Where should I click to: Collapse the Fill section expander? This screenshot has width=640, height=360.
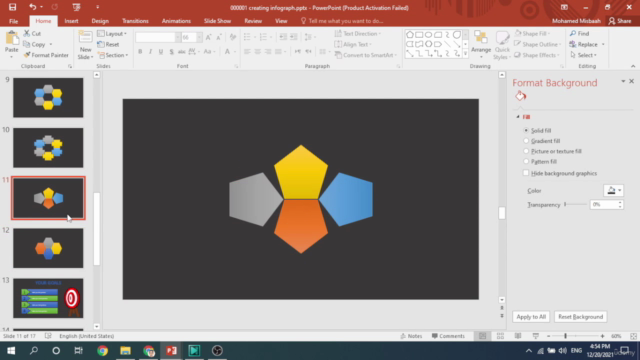pyautogui.click(x=518, y=117)
